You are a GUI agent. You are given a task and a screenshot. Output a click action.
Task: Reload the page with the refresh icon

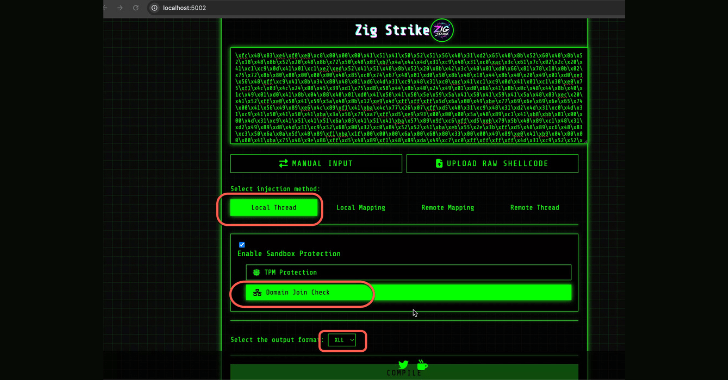(x=136, y=8)
